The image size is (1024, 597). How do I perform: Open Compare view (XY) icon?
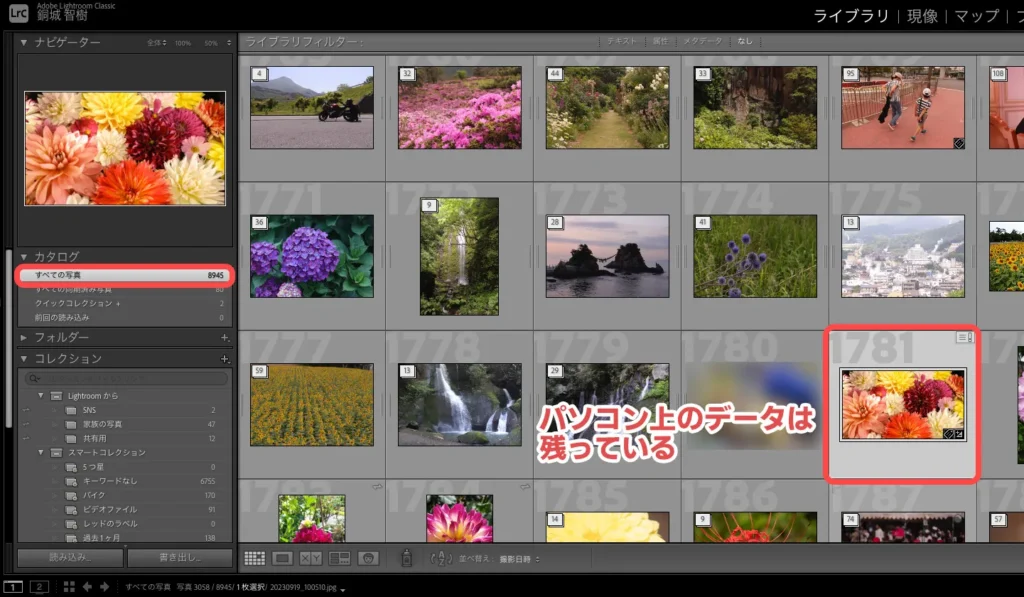pyautogui.click(x=311, y=558)
